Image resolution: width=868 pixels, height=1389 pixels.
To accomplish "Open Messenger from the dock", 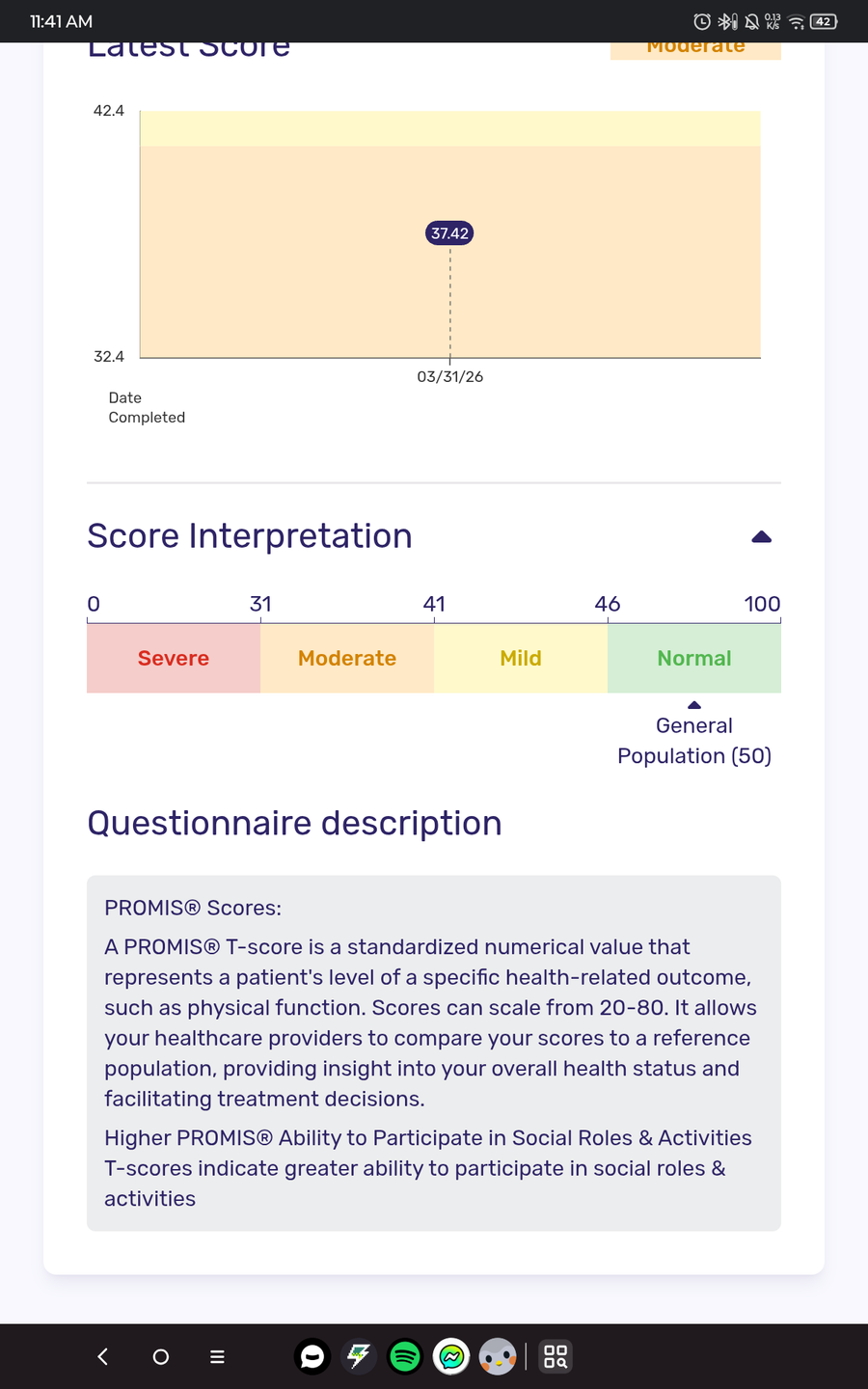I will (451, 1357).
